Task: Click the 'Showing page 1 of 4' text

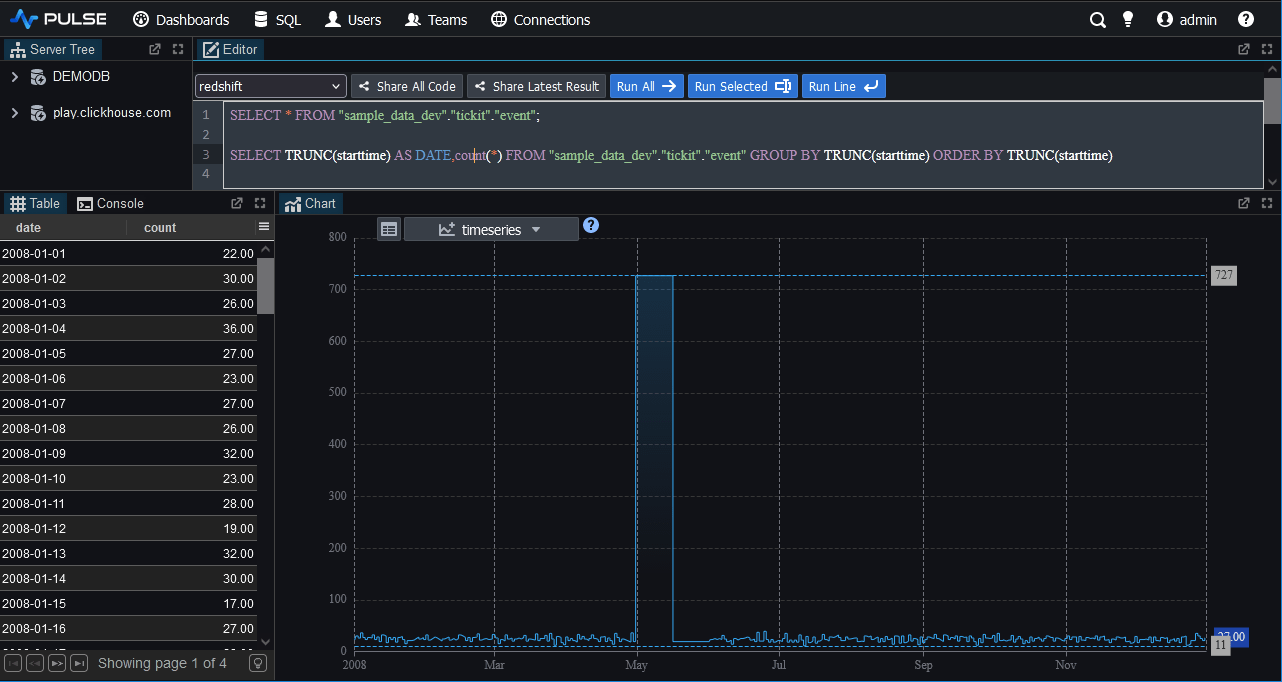Action: [162, 663]
